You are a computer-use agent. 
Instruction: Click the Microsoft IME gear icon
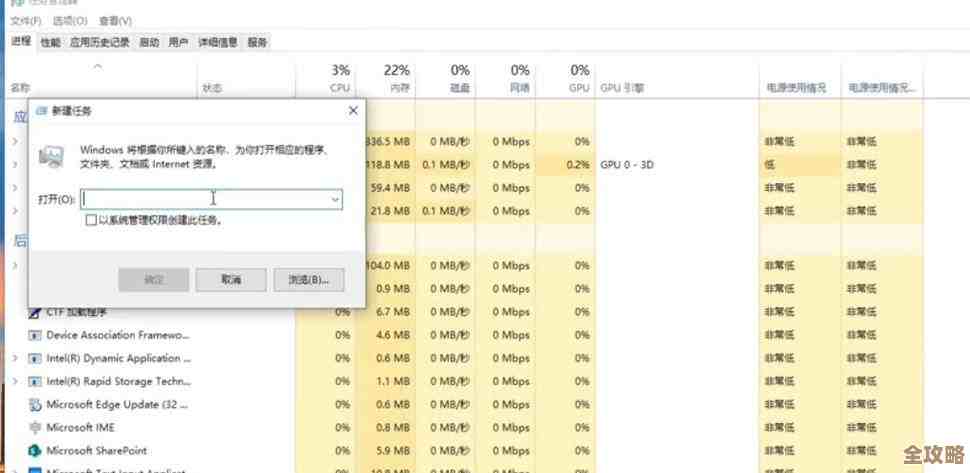pos(34,428)
